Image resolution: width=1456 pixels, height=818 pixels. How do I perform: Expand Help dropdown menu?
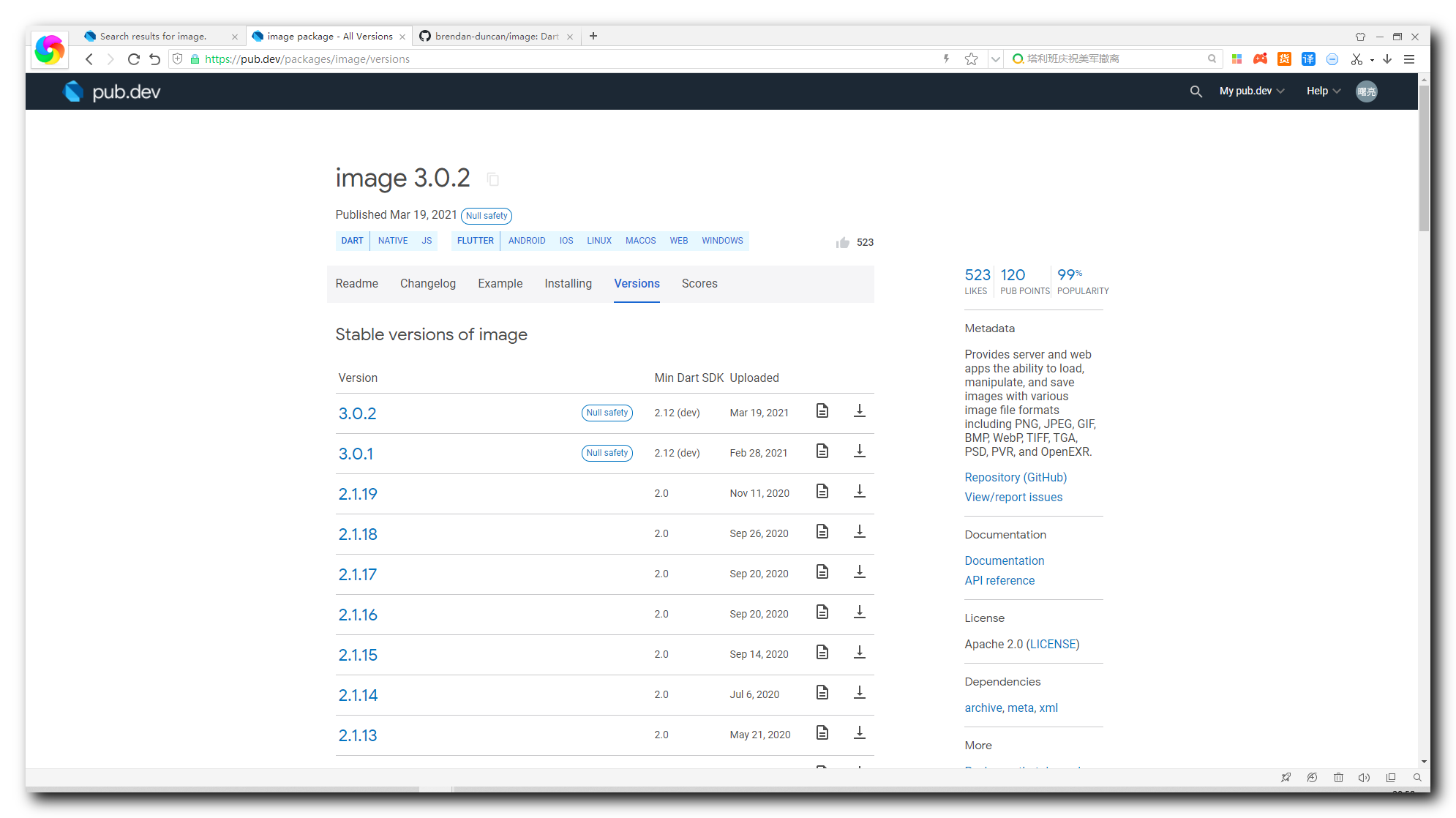(1324, 91)
